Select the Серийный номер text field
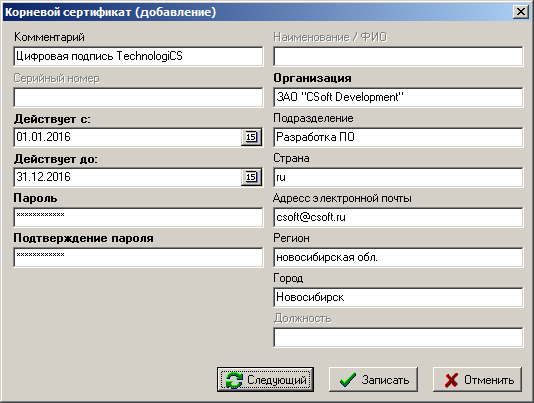The image size is (534, 403). click(x=138, y=97)
